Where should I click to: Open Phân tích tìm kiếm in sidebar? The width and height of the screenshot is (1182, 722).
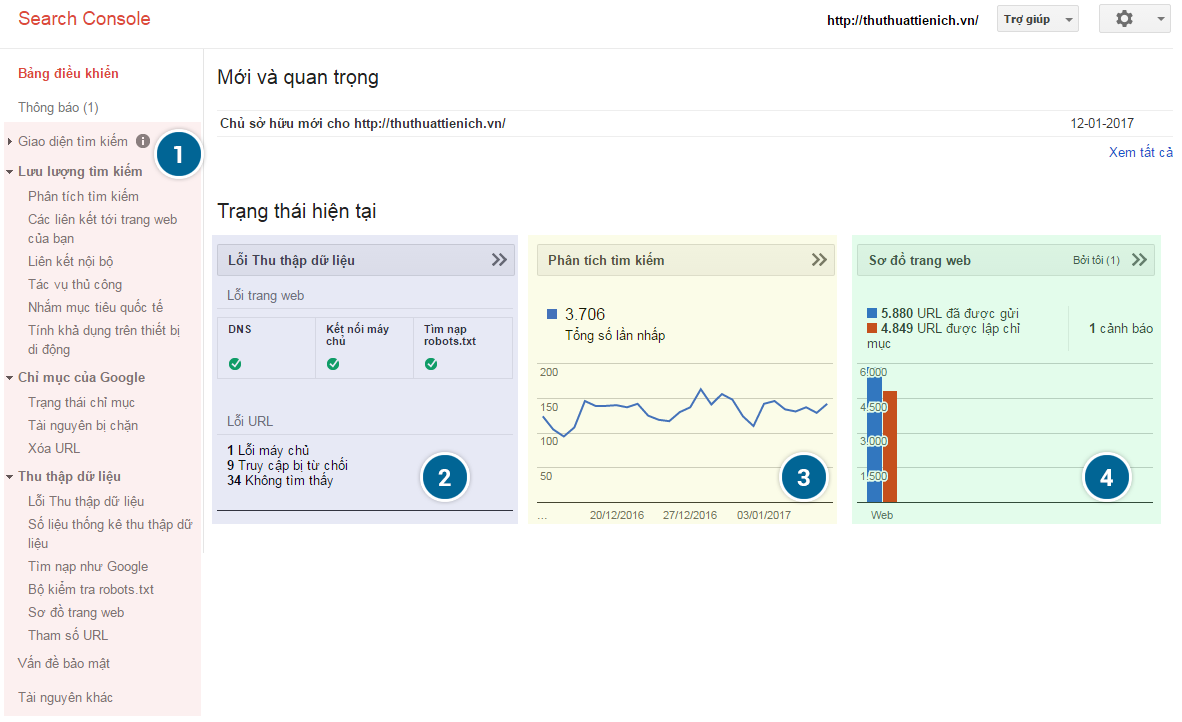[83, 196]
